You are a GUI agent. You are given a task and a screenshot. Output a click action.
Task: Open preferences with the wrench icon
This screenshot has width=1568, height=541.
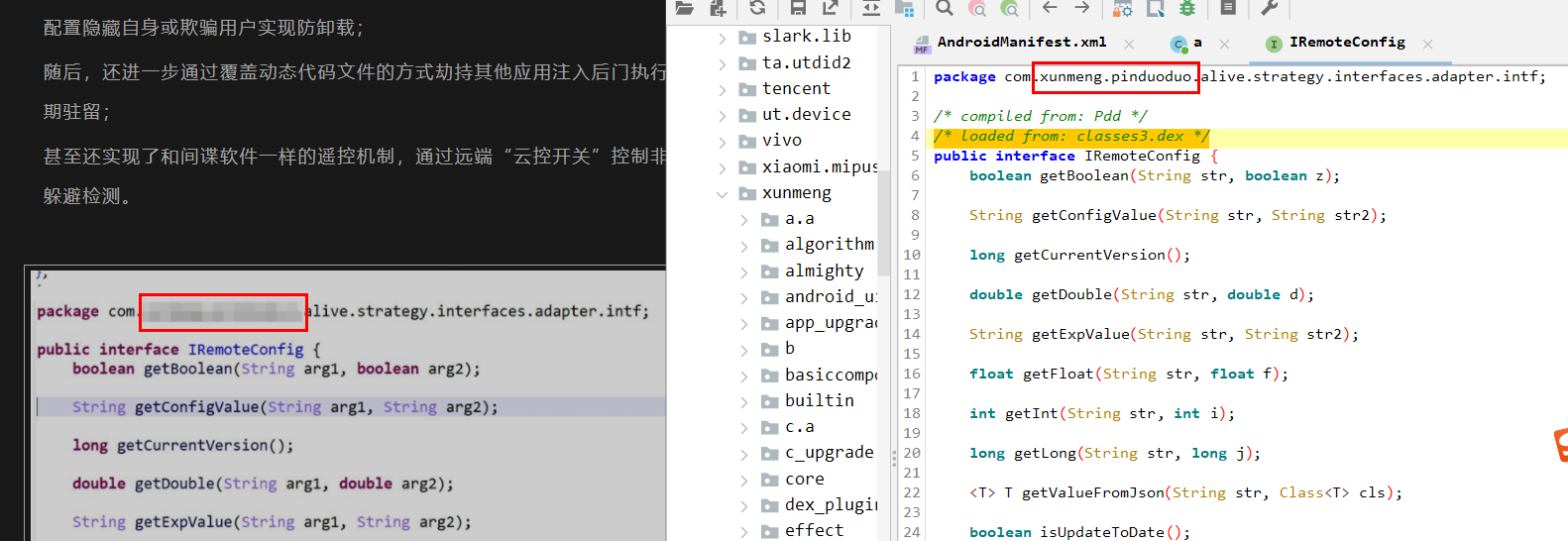coord(1269,8)
